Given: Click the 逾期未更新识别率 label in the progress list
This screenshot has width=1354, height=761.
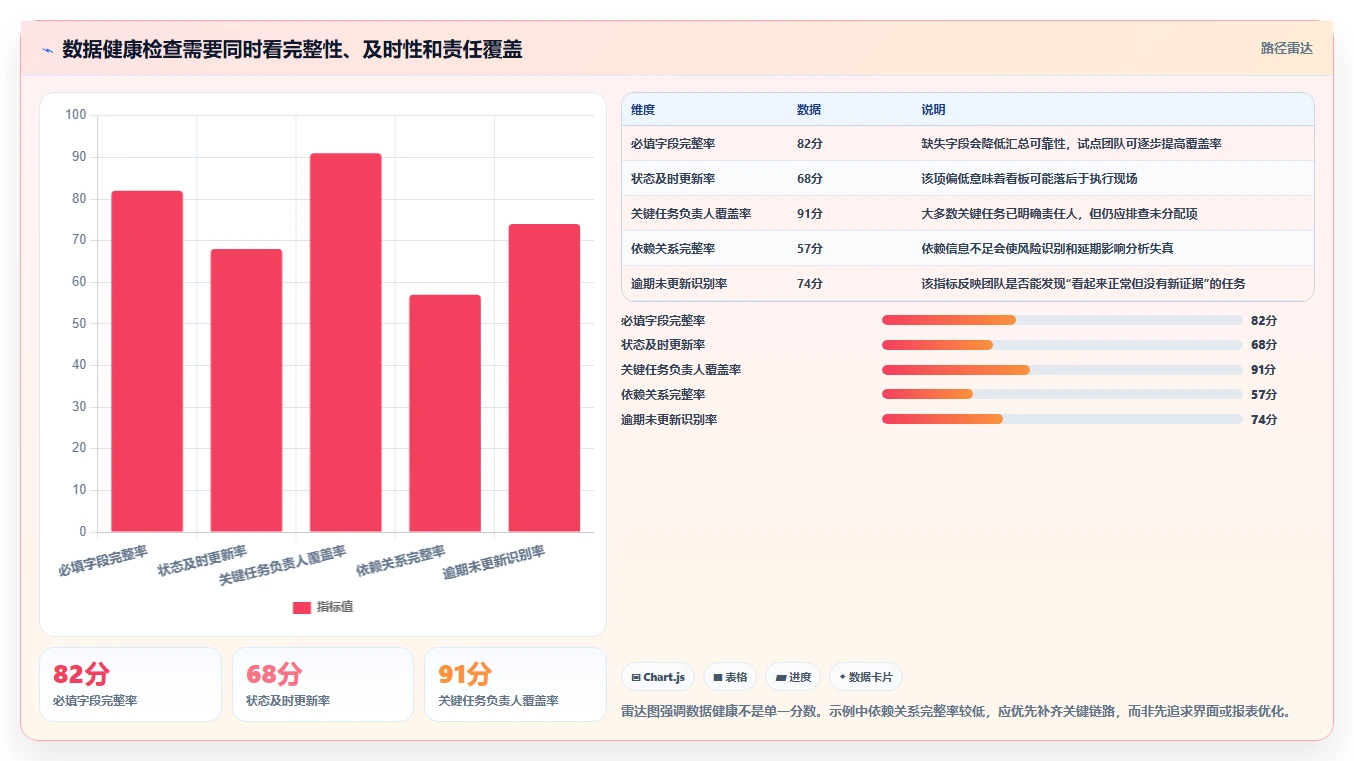Looking at the screenshot, I should [669, 420].
